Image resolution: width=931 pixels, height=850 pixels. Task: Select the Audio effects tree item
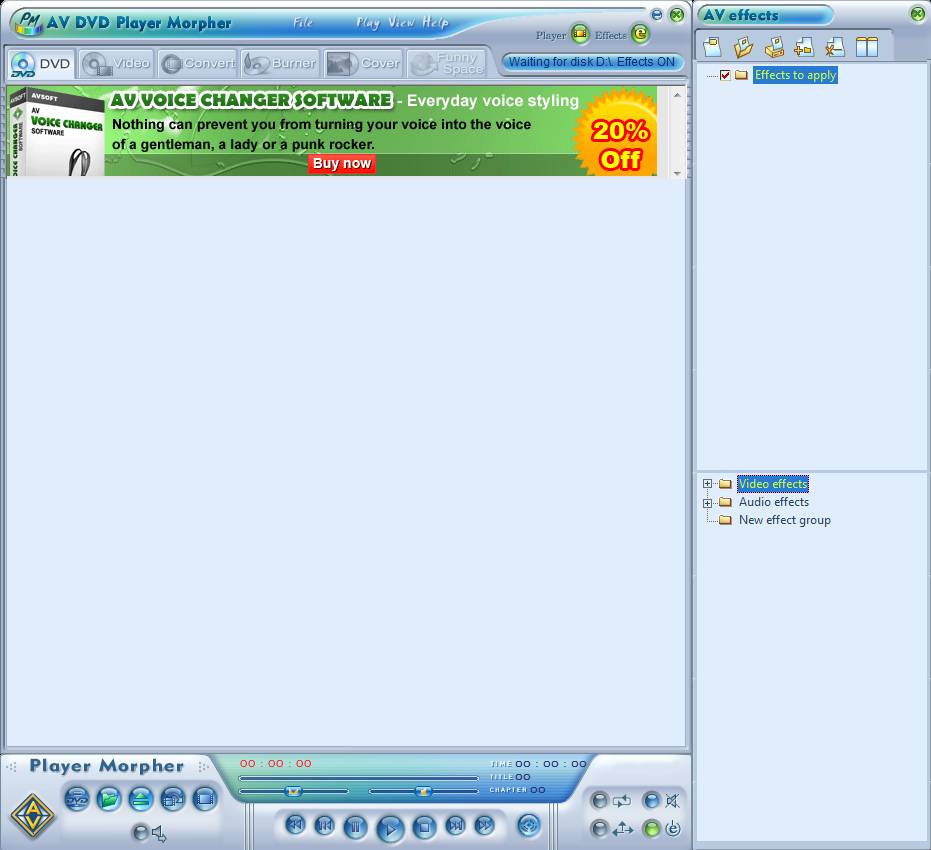pyautogui.click(x=774, y=502)
